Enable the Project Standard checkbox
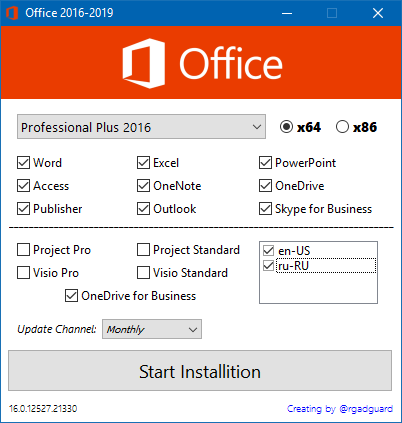 pos(143,250)
